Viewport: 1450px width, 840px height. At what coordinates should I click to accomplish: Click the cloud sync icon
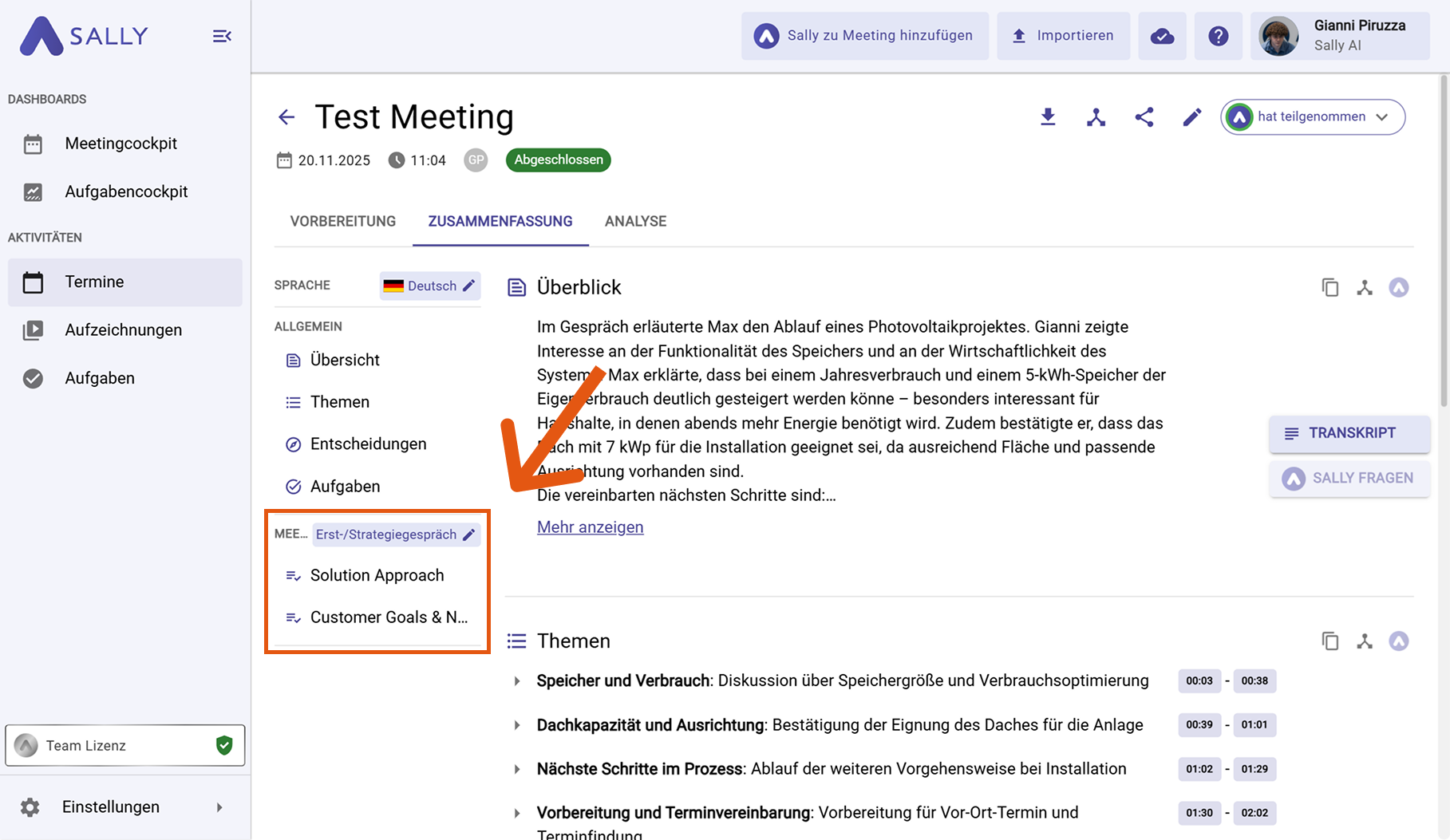click(x=1162, y=36)
